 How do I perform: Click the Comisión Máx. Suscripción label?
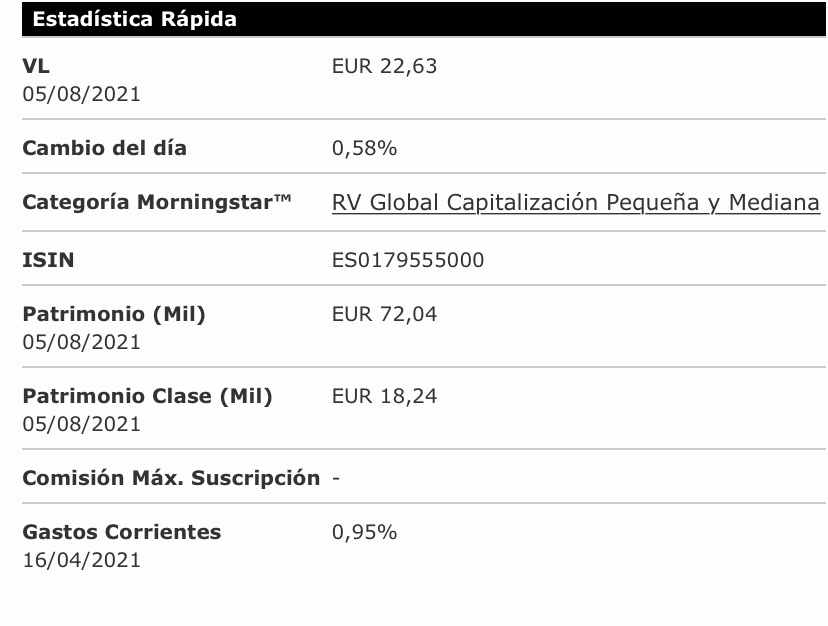(x=171, y=478)
